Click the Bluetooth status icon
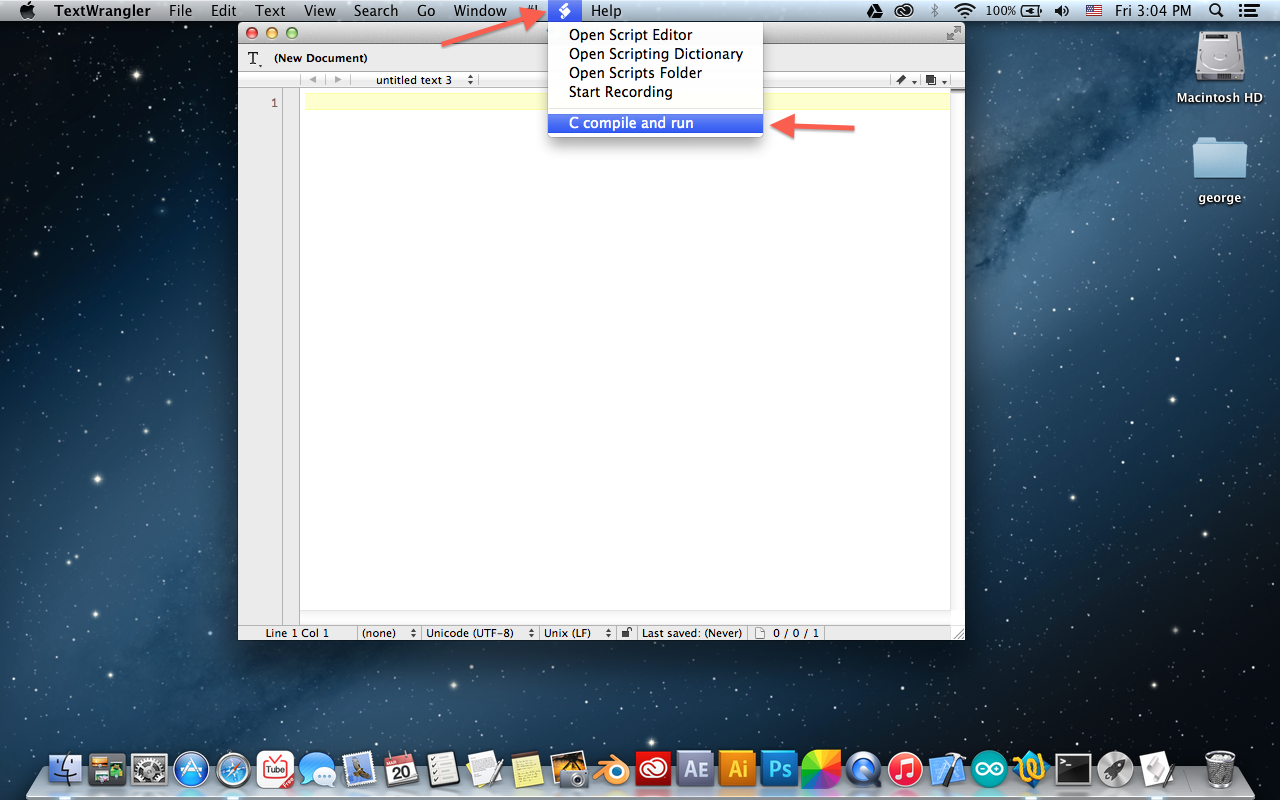Image resolution: width=1280 pixels, height=800 pixels. tap(935, 11)
